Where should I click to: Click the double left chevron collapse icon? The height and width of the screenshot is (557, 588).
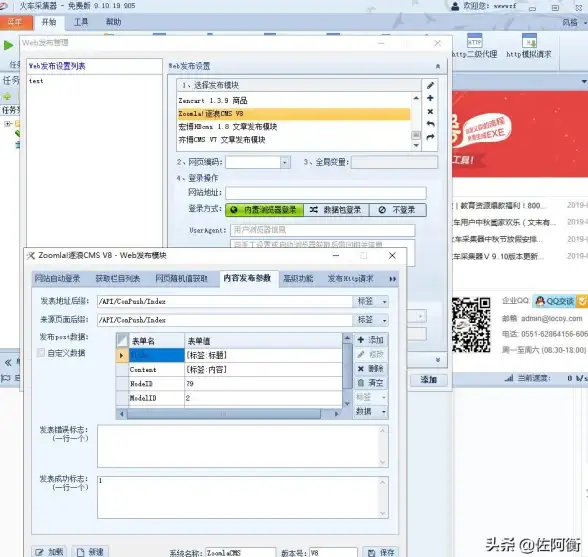point(8,362)
